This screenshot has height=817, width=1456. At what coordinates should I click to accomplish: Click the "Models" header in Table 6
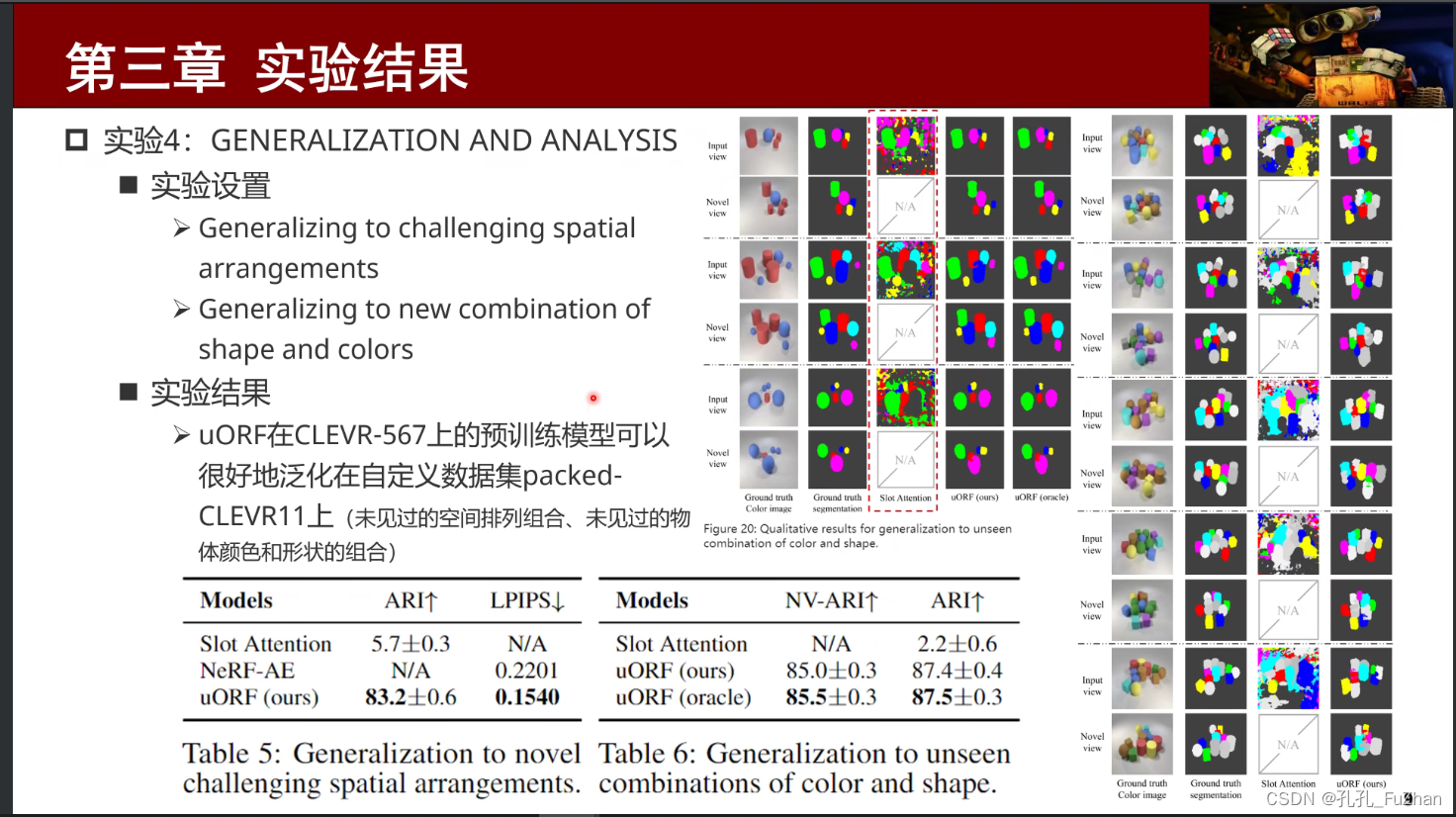coord(652,600)
